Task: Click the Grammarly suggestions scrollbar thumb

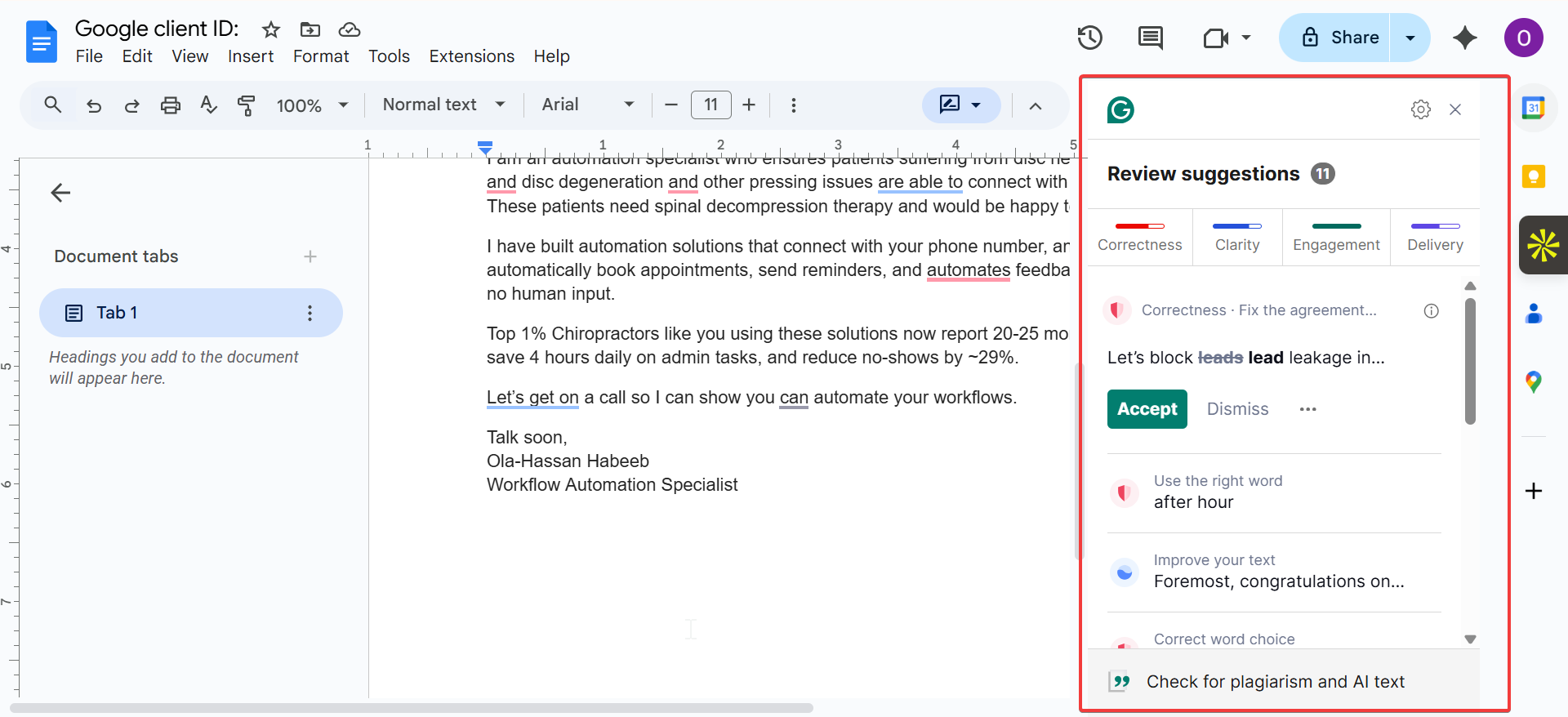Action: (x=1470, y=361)
